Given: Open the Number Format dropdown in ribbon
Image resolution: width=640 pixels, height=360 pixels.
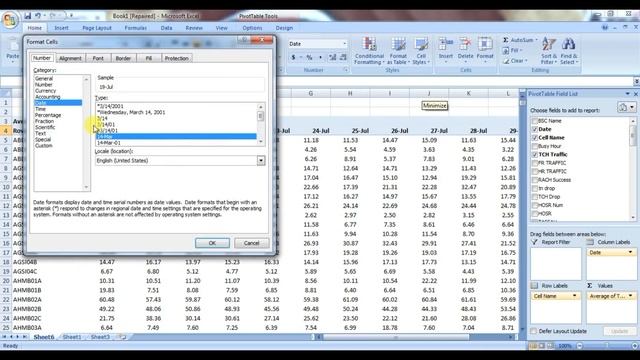Looking at the screenshot, I should pyautogui.click(x=344, y=44).
